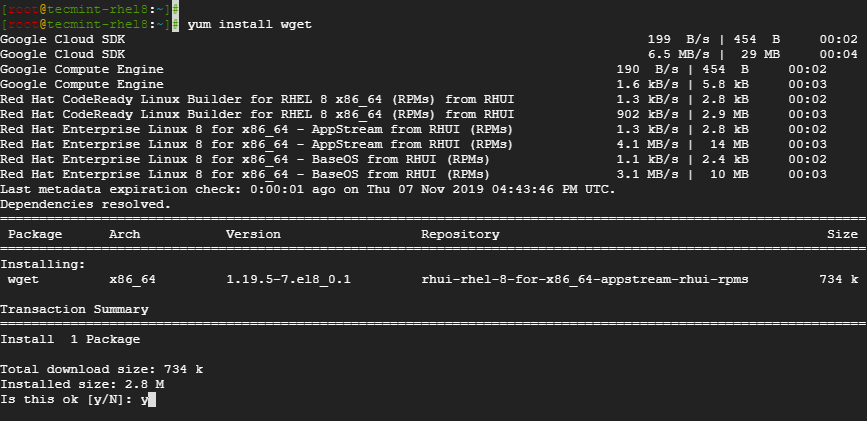
Task: Click the 'Arch' column header
Action: (x=124, y=234)
